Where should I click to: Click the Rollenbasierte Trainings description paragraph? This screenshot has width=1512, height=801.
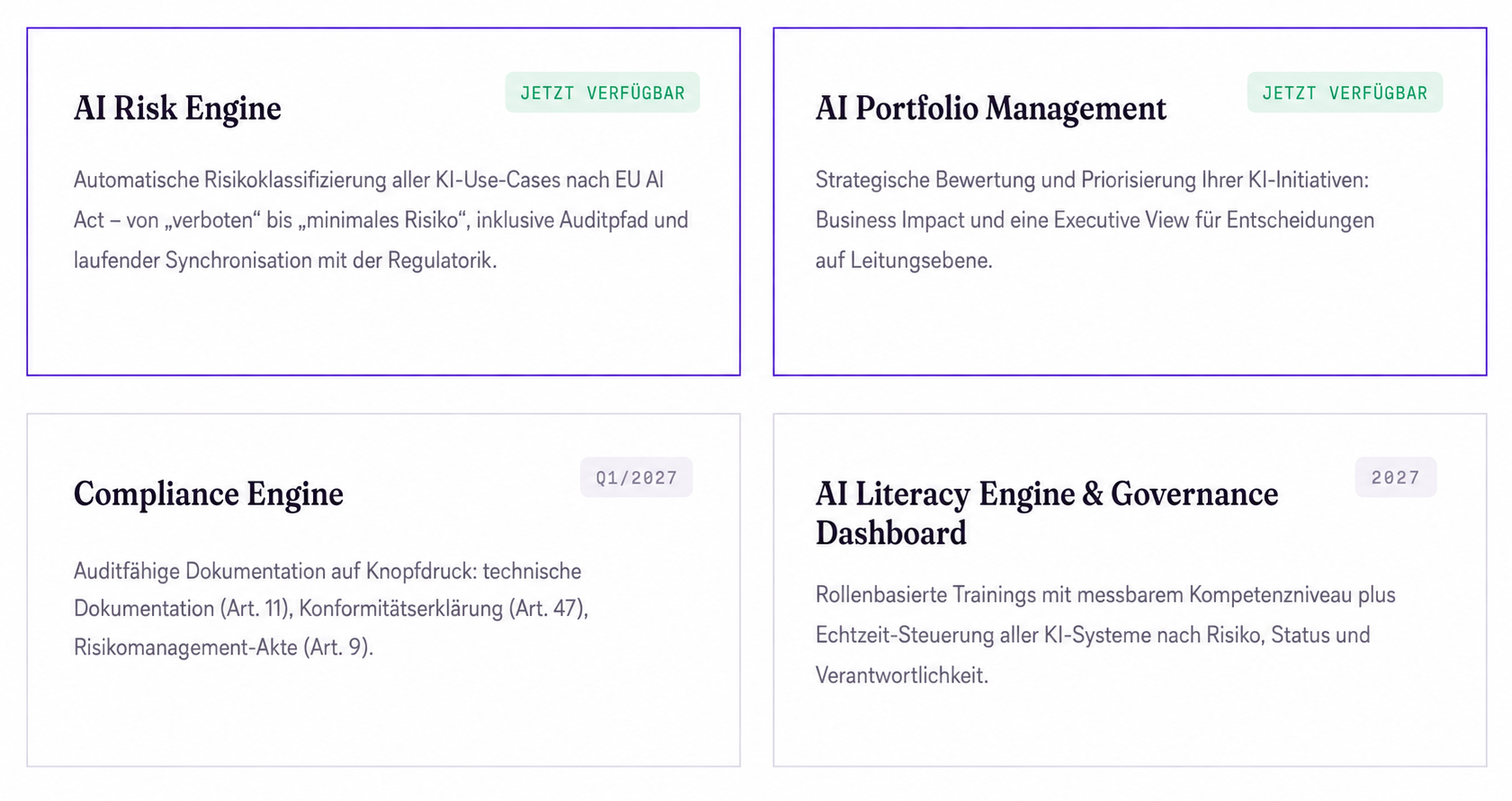point(1105,635)
